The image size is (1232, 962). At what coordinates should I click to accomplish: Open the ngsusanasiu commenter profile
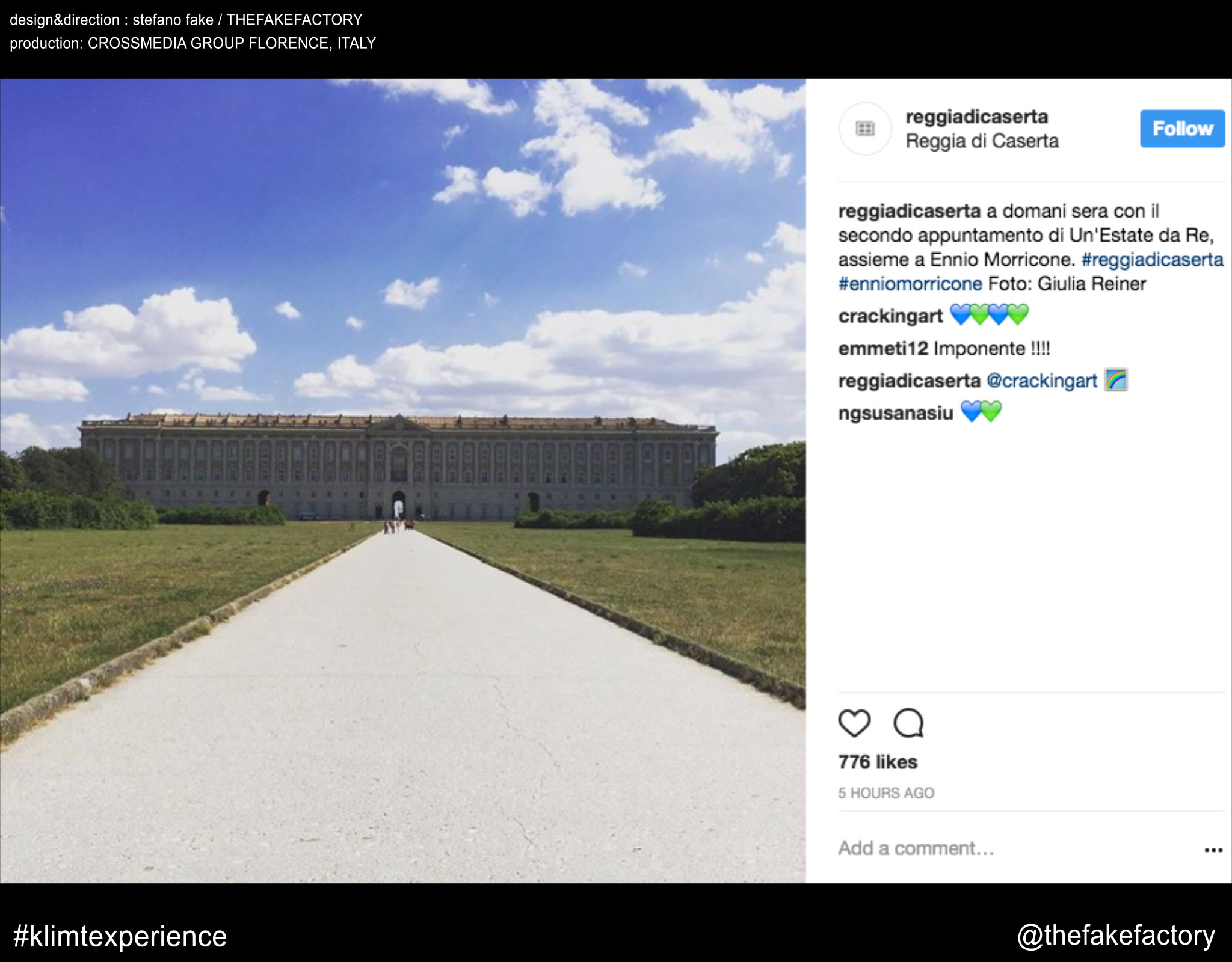coord(896,413)
